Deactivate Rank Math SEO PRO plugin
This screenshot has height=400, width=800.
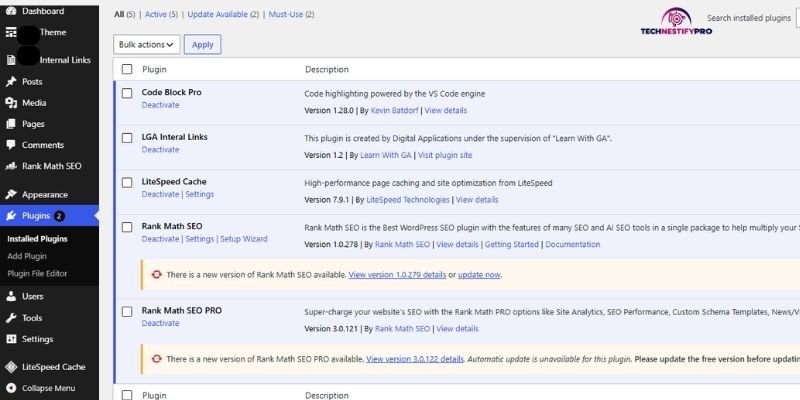pos(160,323)
